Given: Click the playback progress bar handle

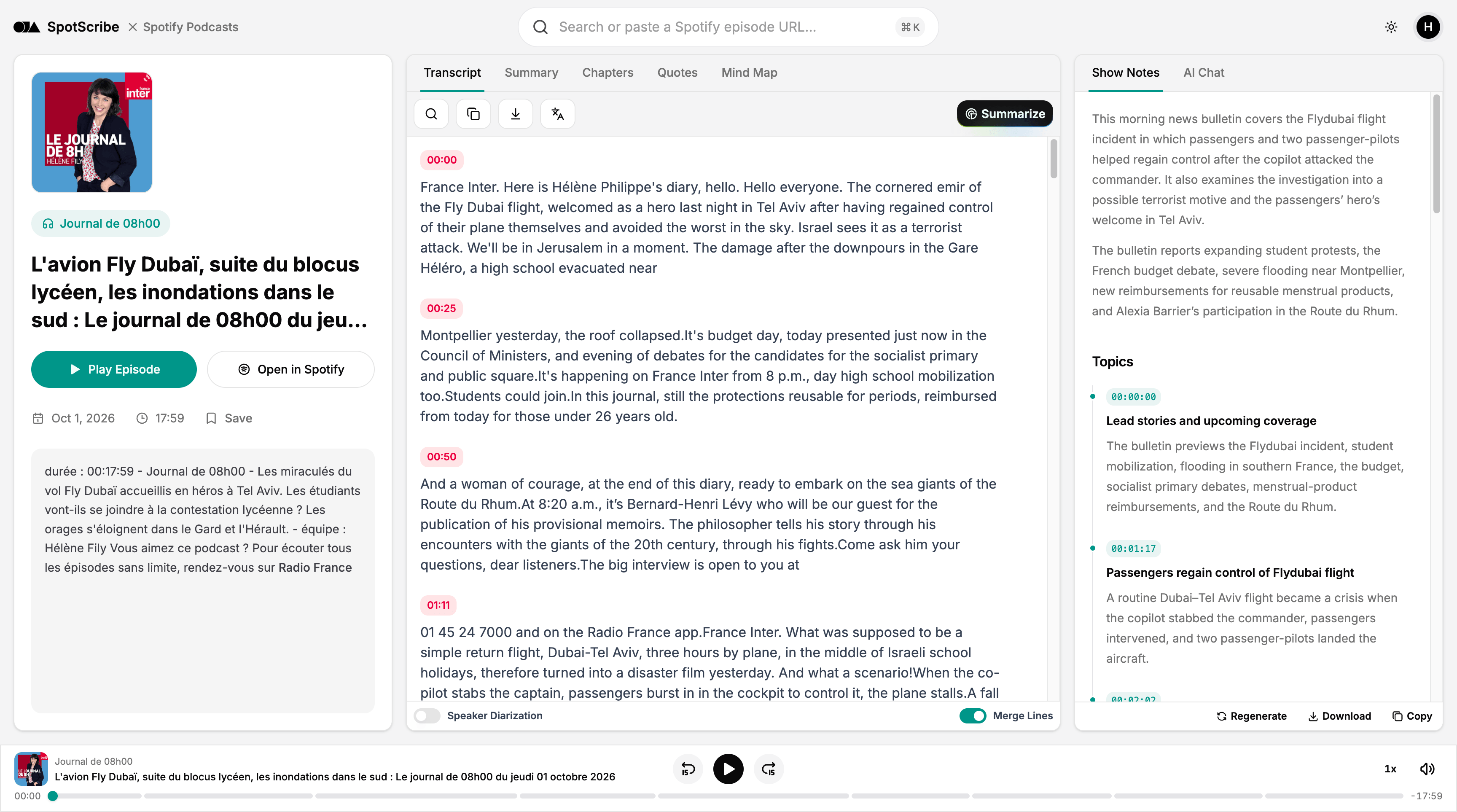Looking at the screenshot, I should [x=53, y=796].
